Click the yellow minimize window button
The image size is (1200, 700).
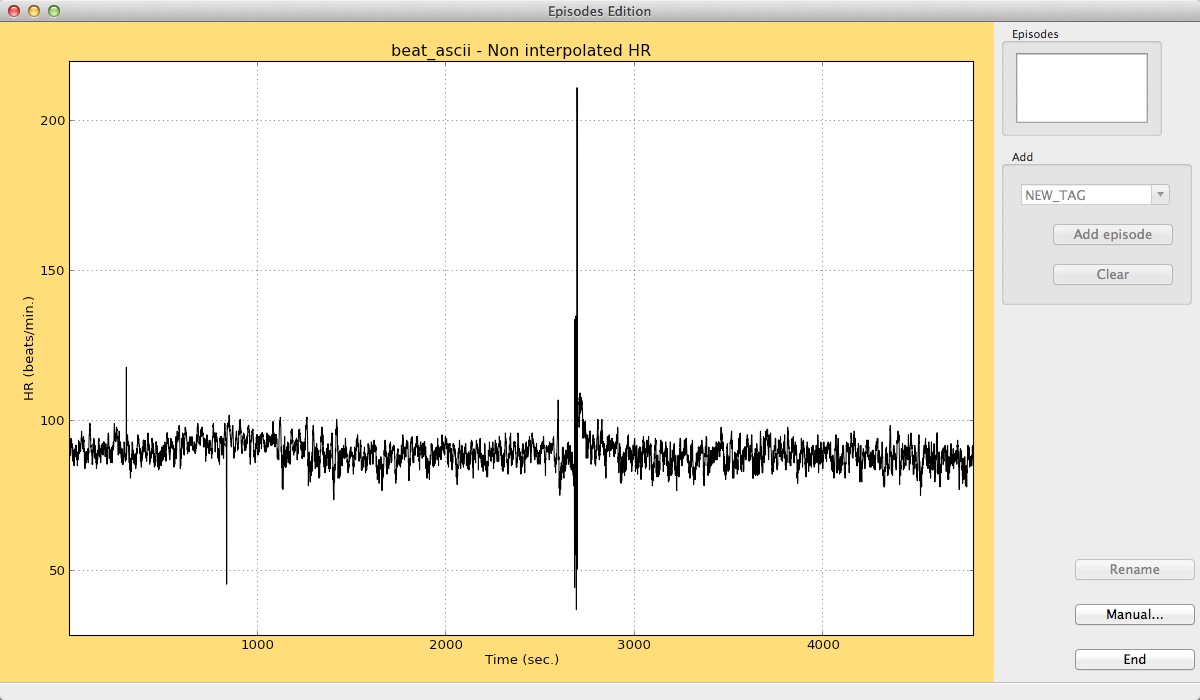[33, 11]
